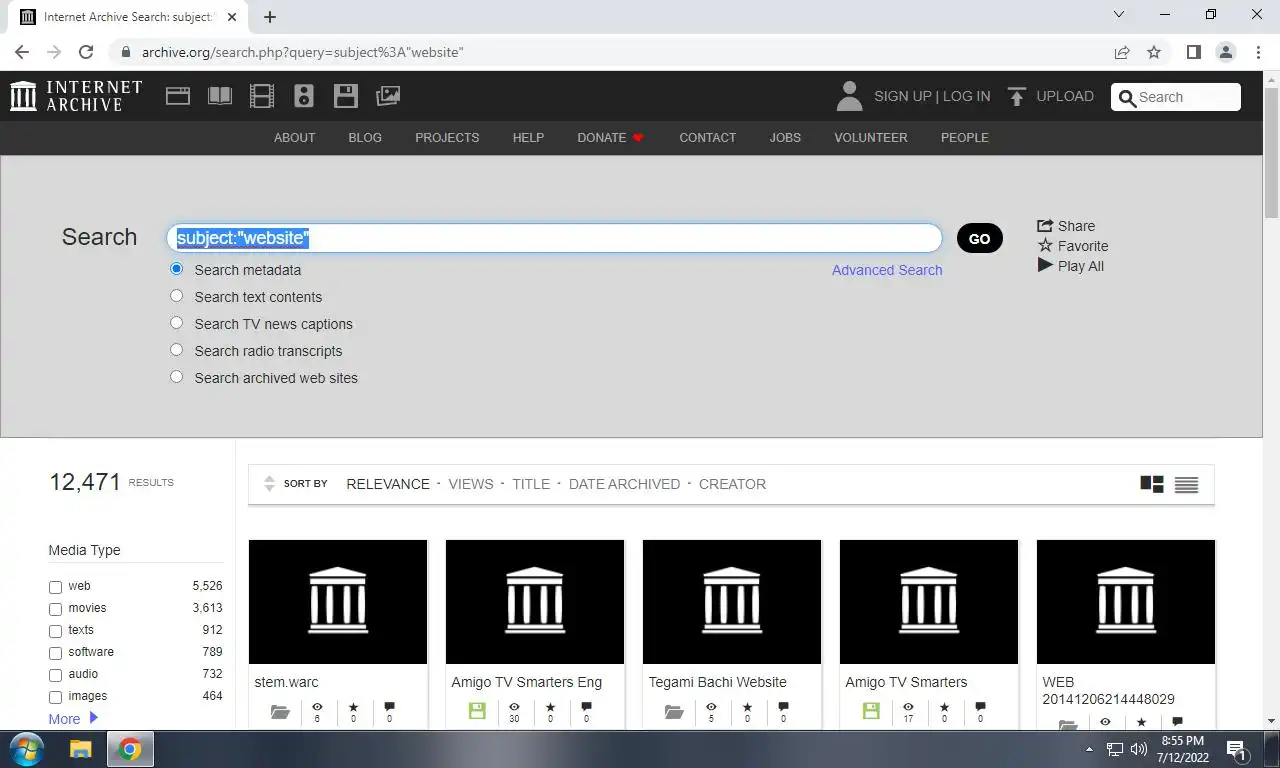This screenshot has width=1280, height=768.
Task: Click the main search query field
Action: (x=554, y=238)
